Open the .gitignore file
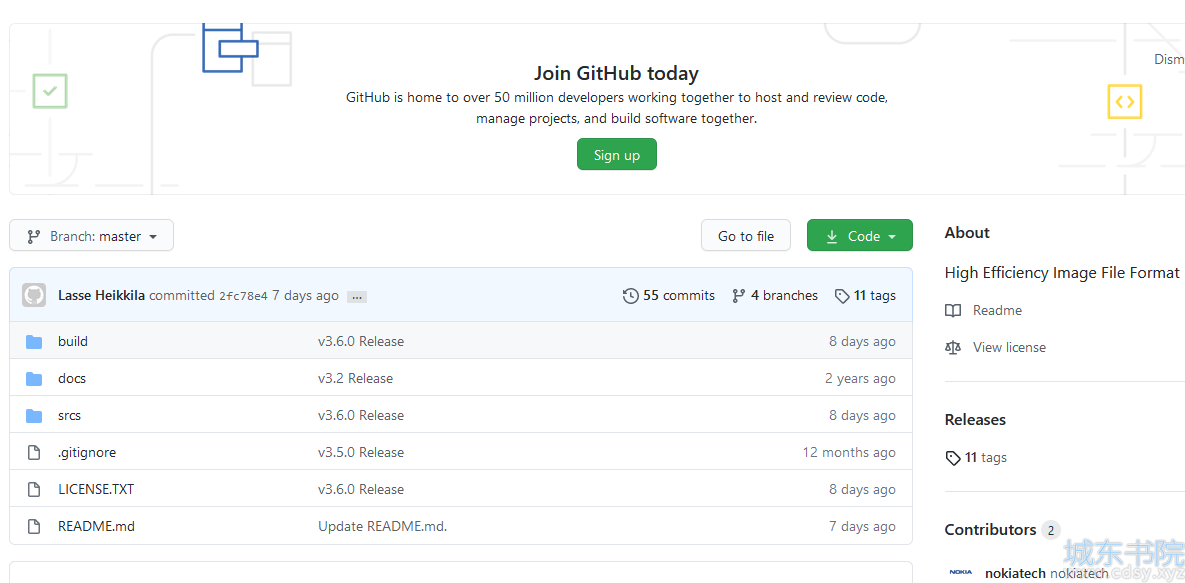The height and width of the screenshot is (583, 1185). pos(87,452)
